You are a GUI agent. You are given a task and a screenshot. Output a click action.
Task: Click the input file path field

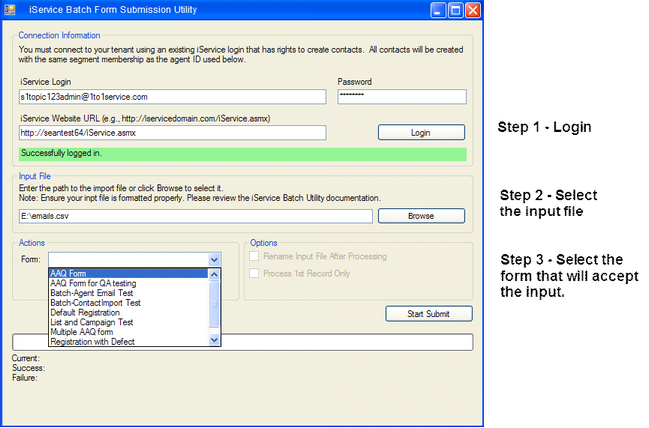(196, 216)
